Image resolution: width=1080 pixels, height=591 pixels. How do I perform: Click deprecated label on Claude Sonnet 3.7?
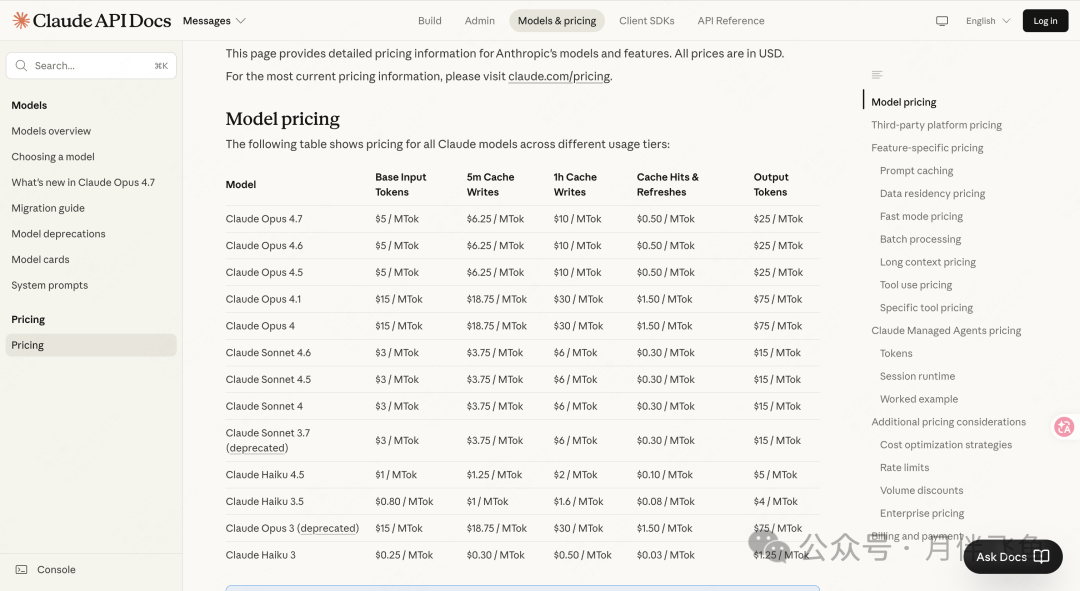(x=257, y=448)
